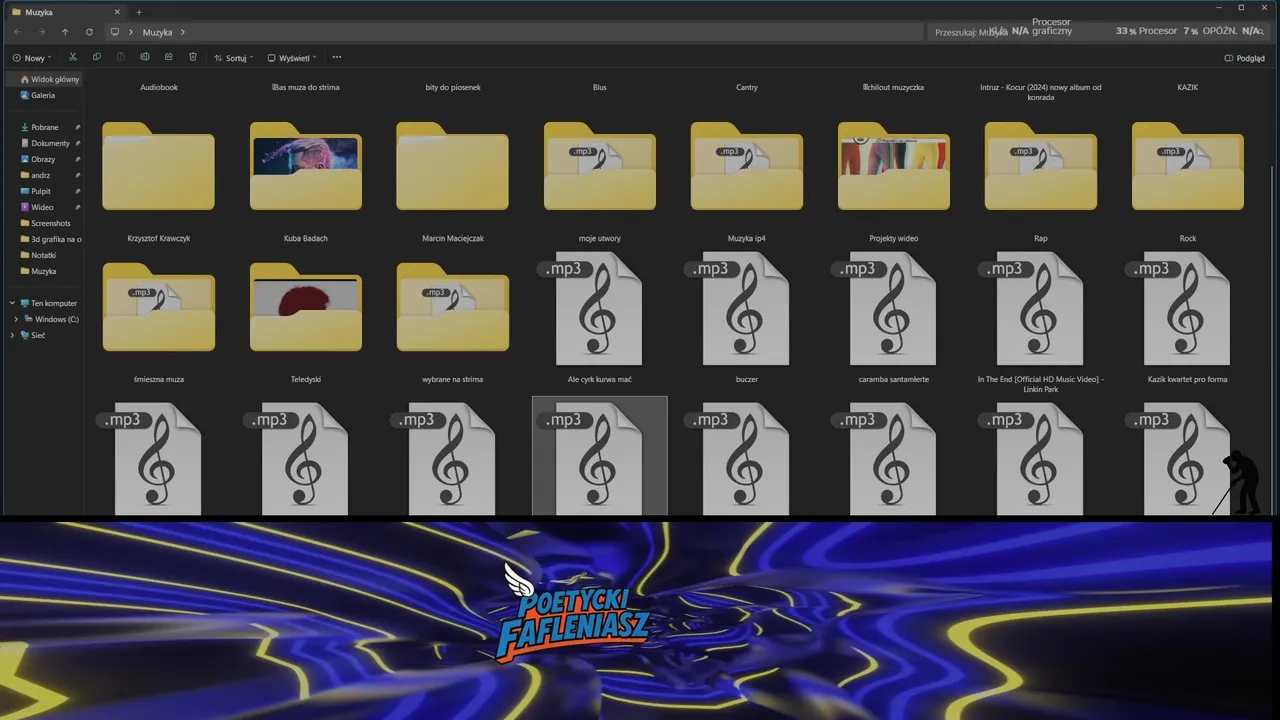Unpin Pulpit using its pin icon

tap(78, 191)
